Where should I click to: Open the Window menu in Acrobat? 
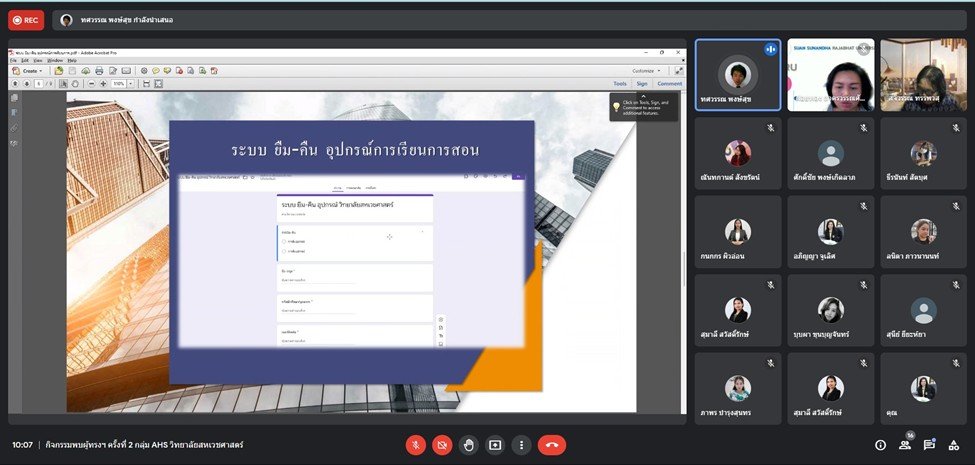pos(55,60)
